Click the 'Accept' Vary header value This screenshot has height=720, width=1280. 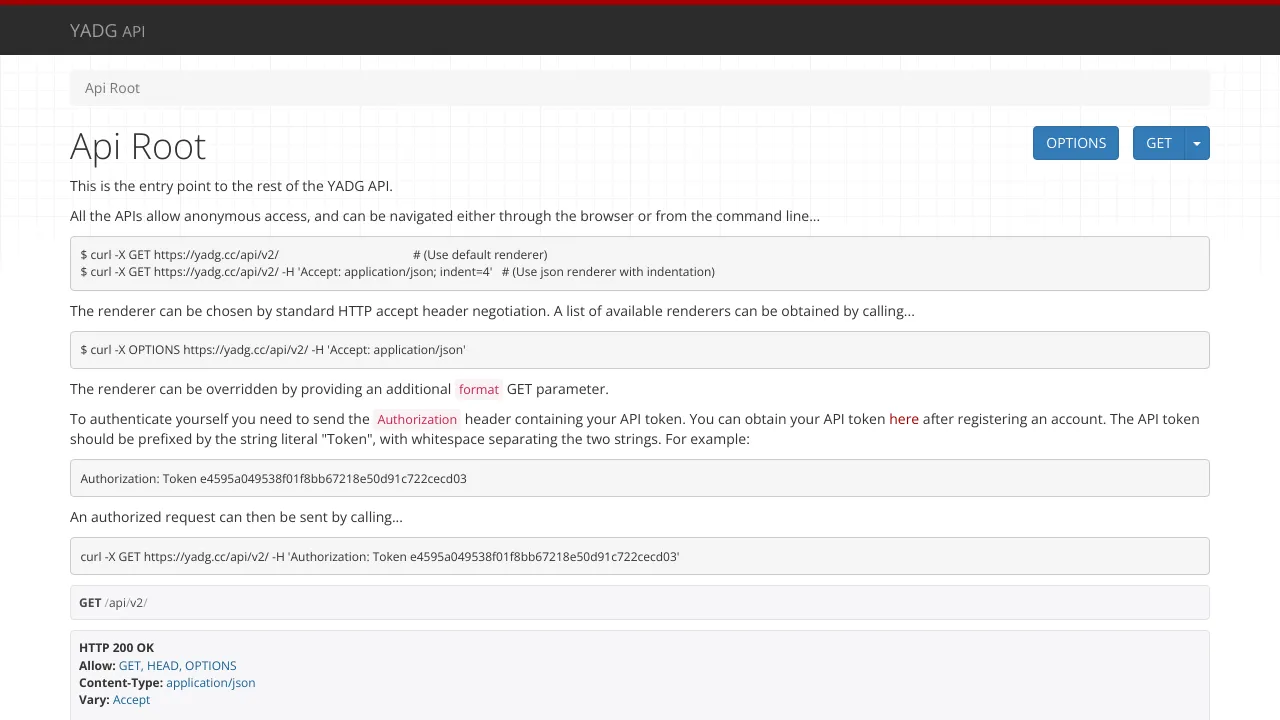point(131,700)
